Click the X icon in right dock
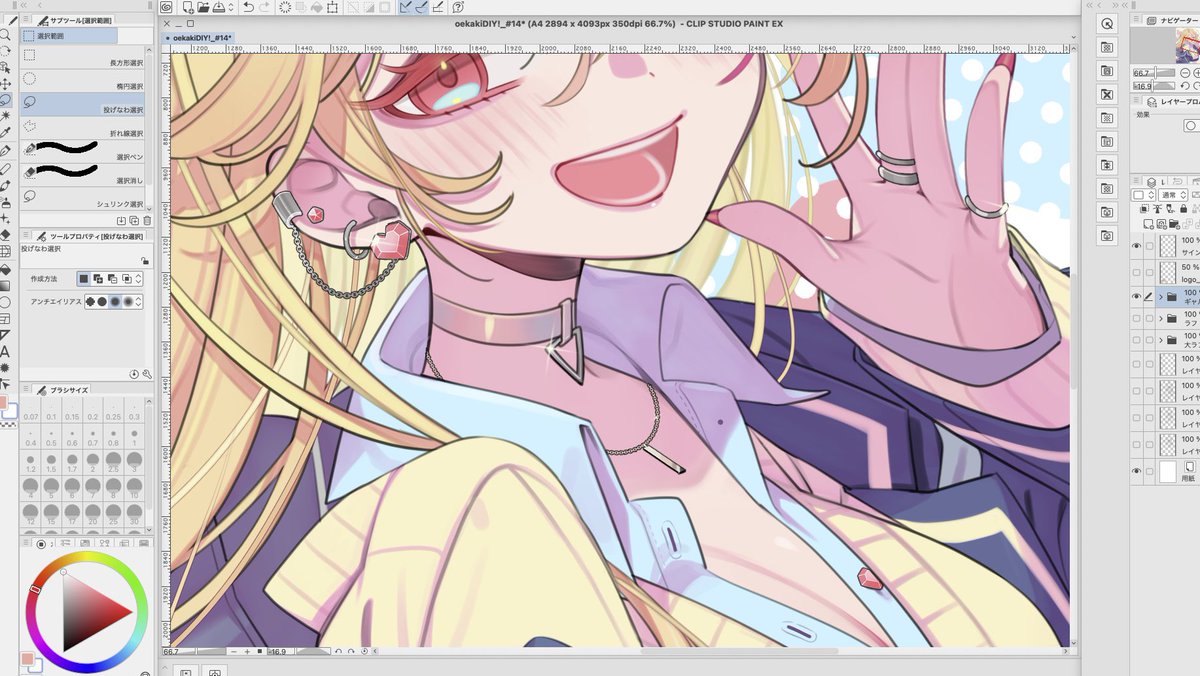The width and height of the screenshot is (1200, 676). pos(1107,94)
